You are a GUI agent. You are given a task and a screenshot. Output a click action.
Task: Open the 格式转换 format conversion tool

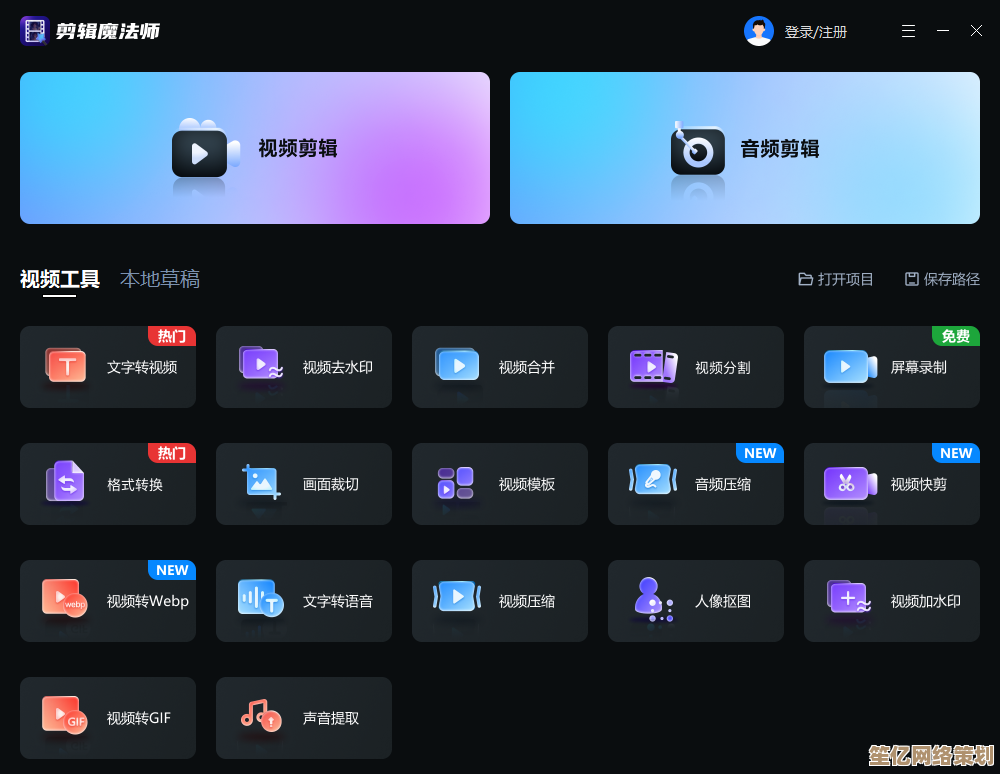coord(108,484)
